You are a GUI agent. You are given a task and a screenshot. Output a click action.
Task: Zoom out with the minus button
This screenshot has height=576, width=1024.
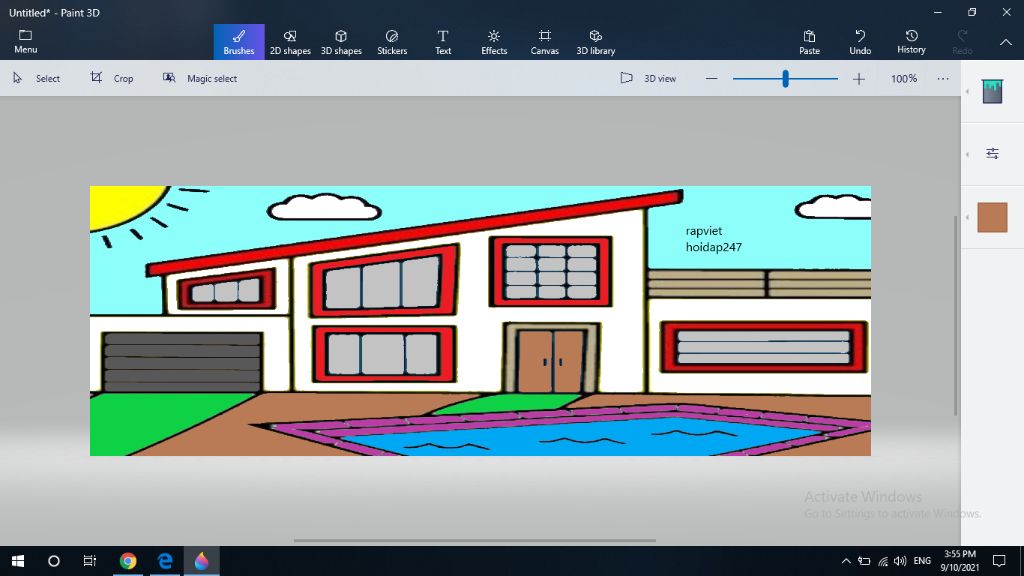click(x=712, y=79)
